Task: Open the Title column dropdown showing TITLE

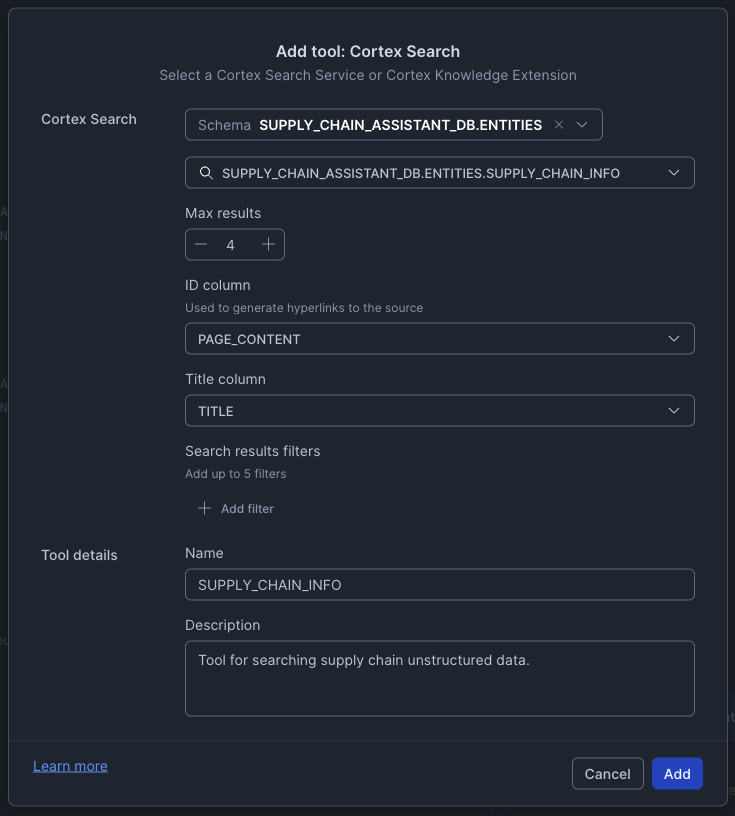Action: (440, 410)
